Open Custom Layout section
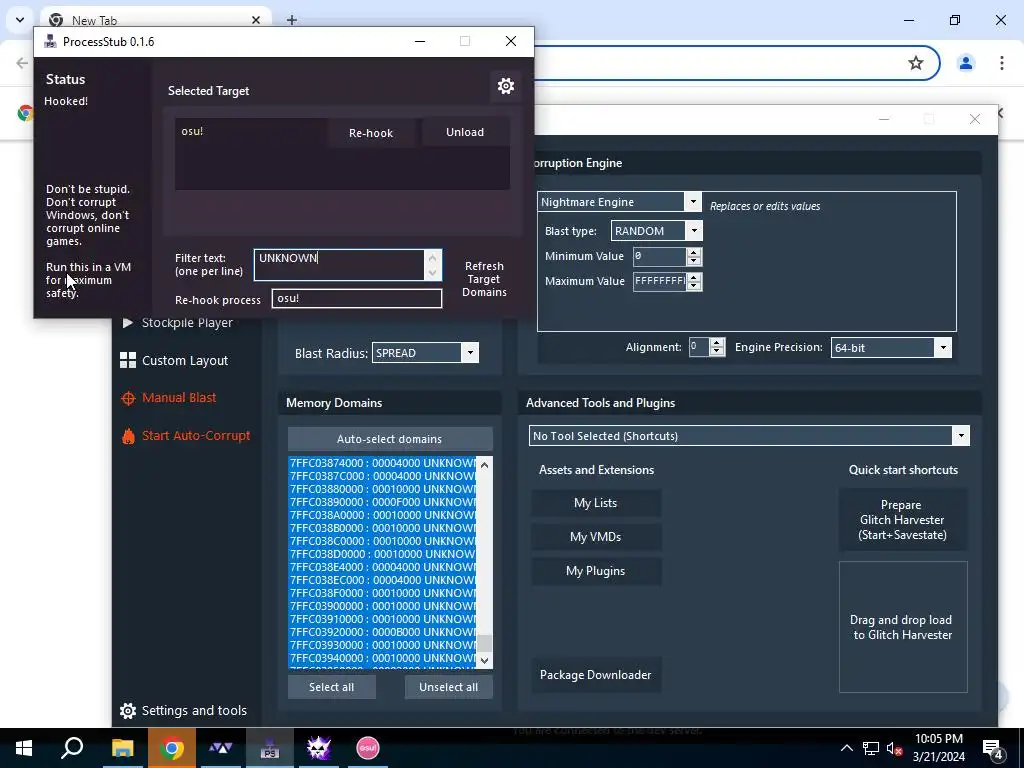The image size is (1024, 768). point(185,360)
